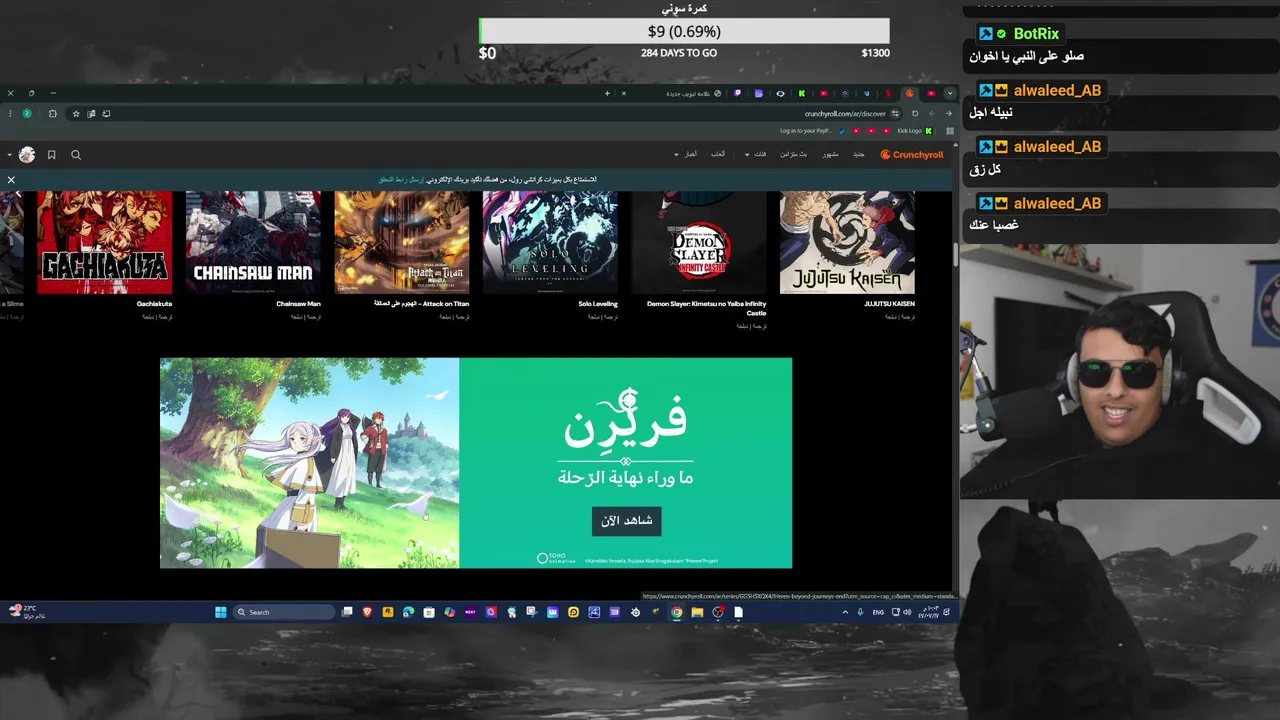Viewport: 1280px width, 720px height.
Task: Open Microsoft Edge from the taskbar
Action: 408,612
